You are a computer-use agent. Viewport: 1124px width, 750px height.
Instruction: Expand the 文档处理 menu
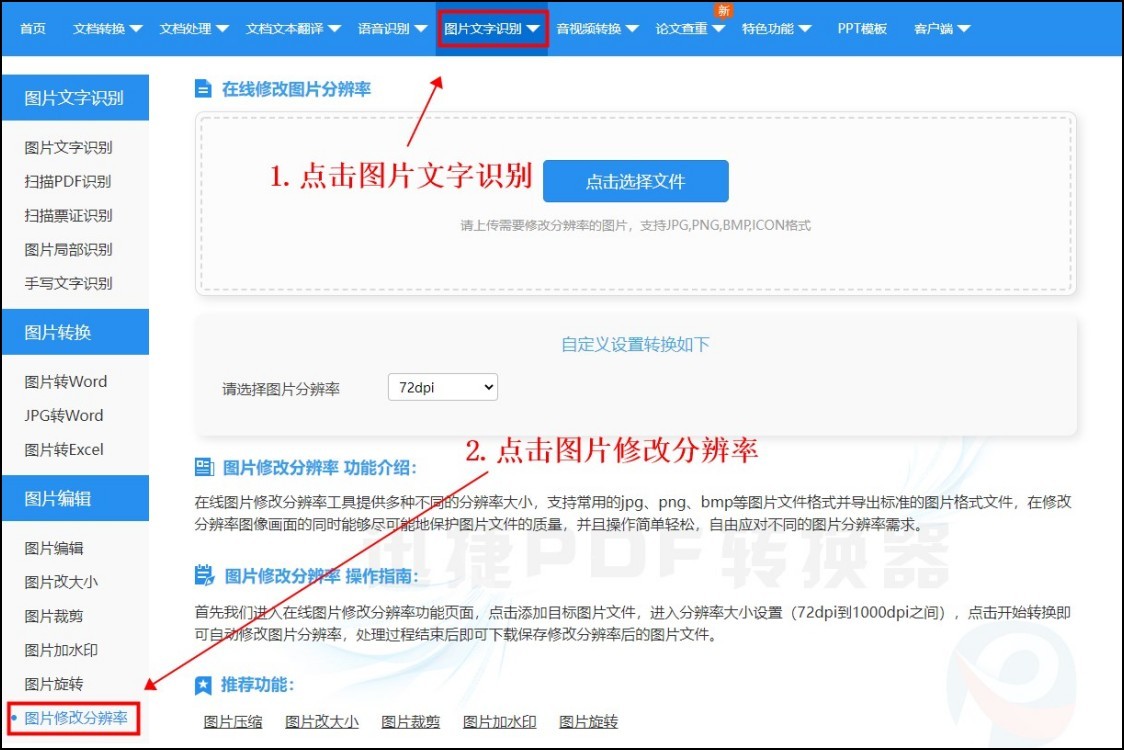point(194,28)
